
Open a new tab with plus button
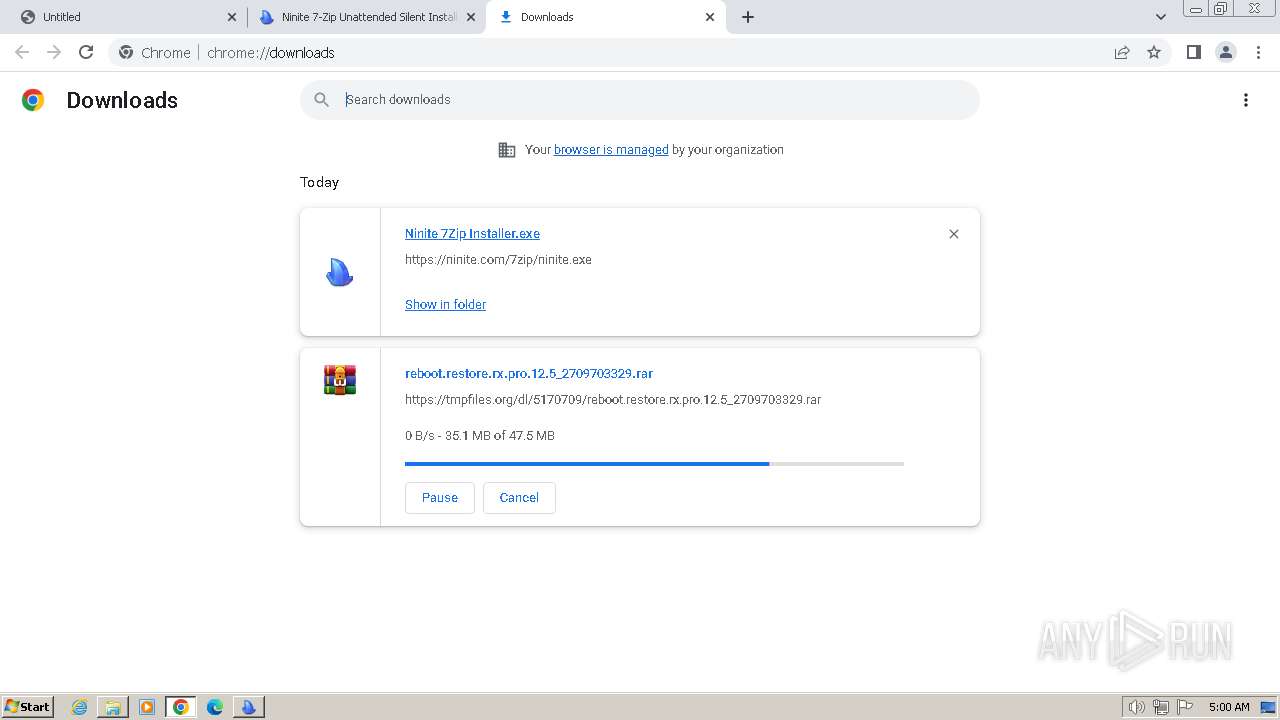pyautogui.click(x=748, y=17)
